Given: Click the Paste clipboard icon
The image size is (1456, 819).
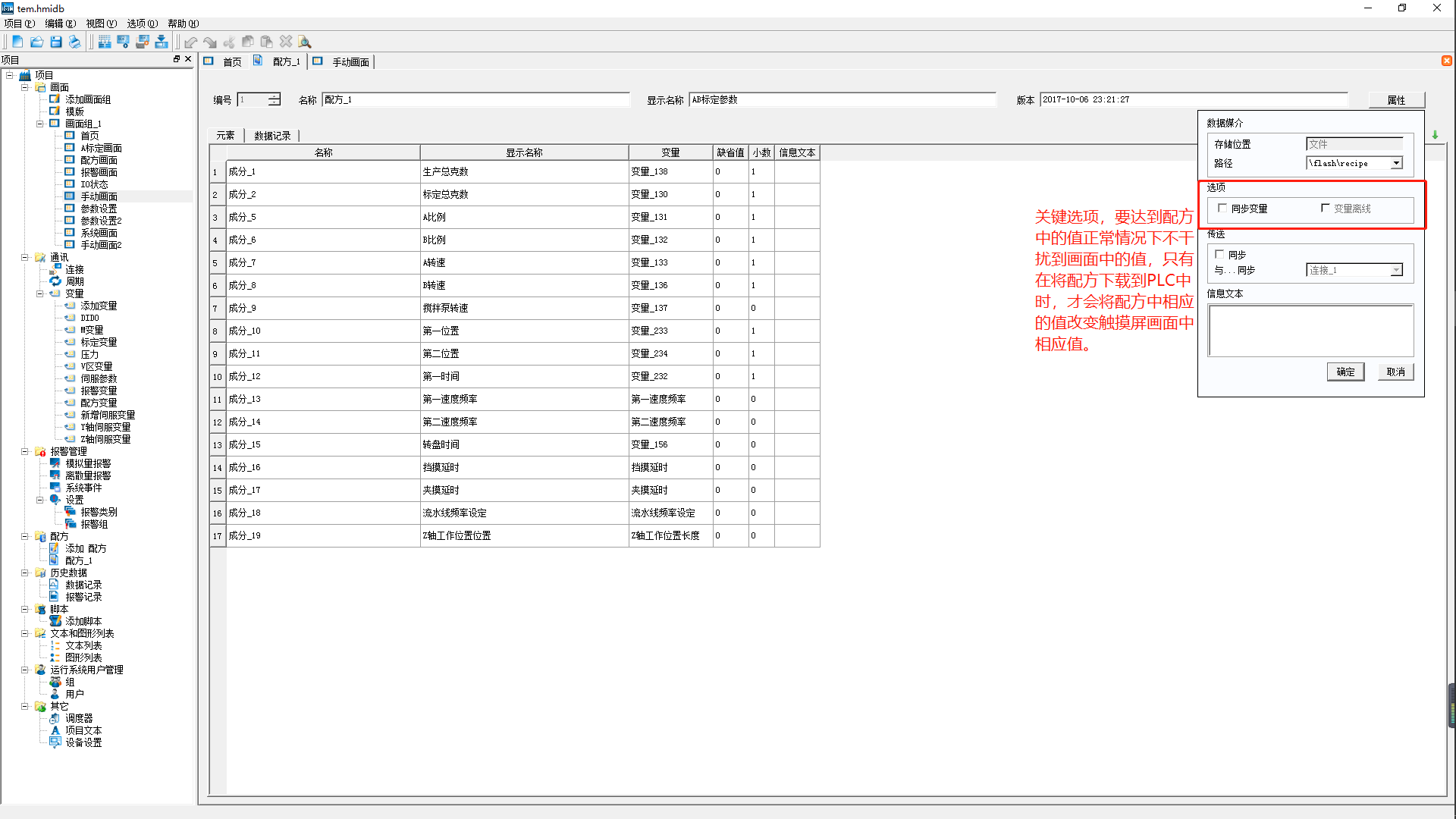Looking at the screenshot, I should pyautogui.click(x=267, y=42).
